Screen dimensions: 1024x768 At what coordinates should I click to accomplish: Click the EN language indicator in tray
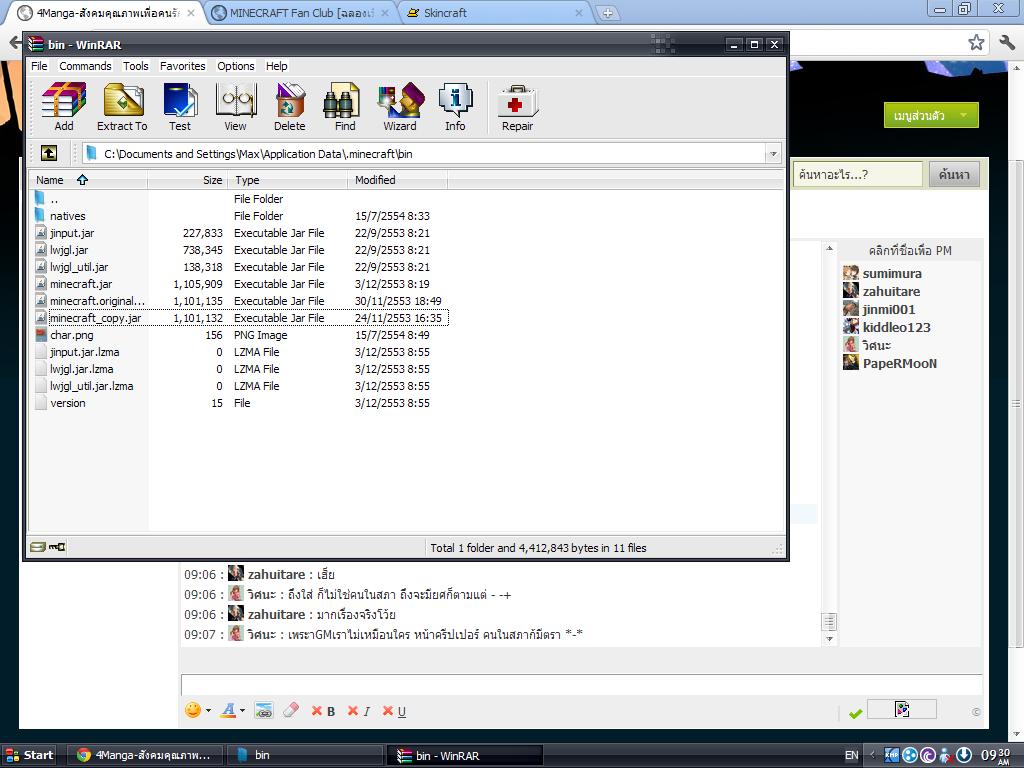pyautogui.click(x=851, y=755)
